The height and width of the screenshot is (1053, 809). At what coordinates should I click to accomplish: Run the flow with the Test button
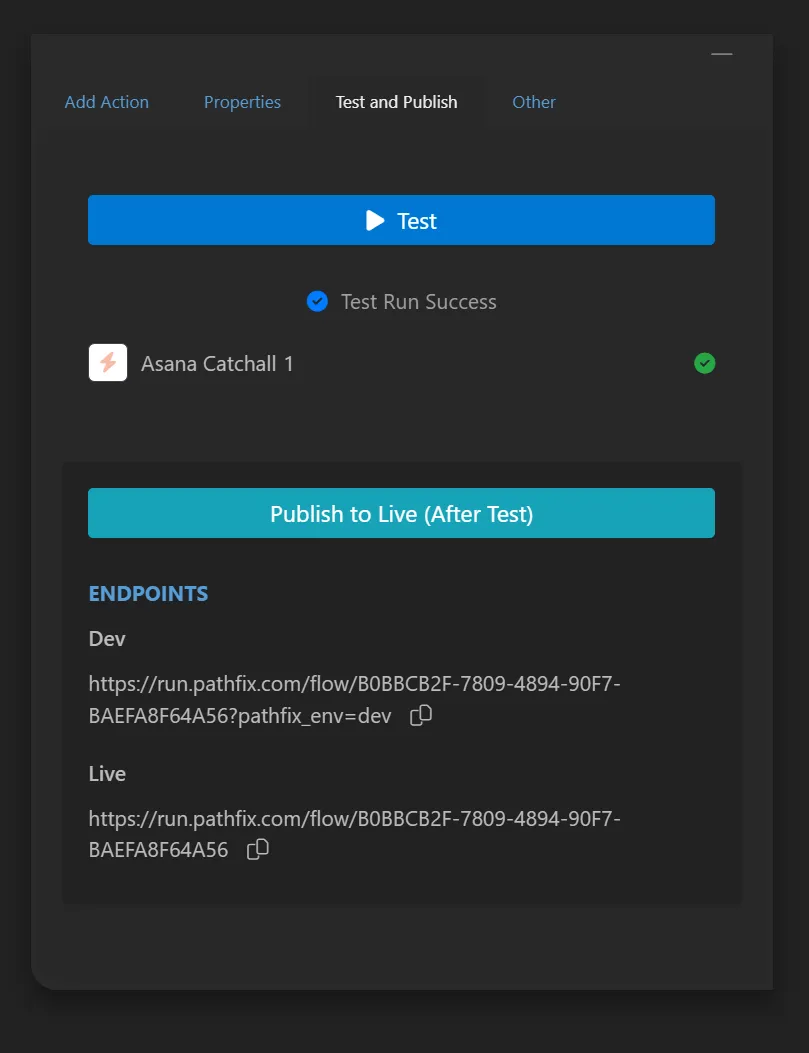point(401,220)
